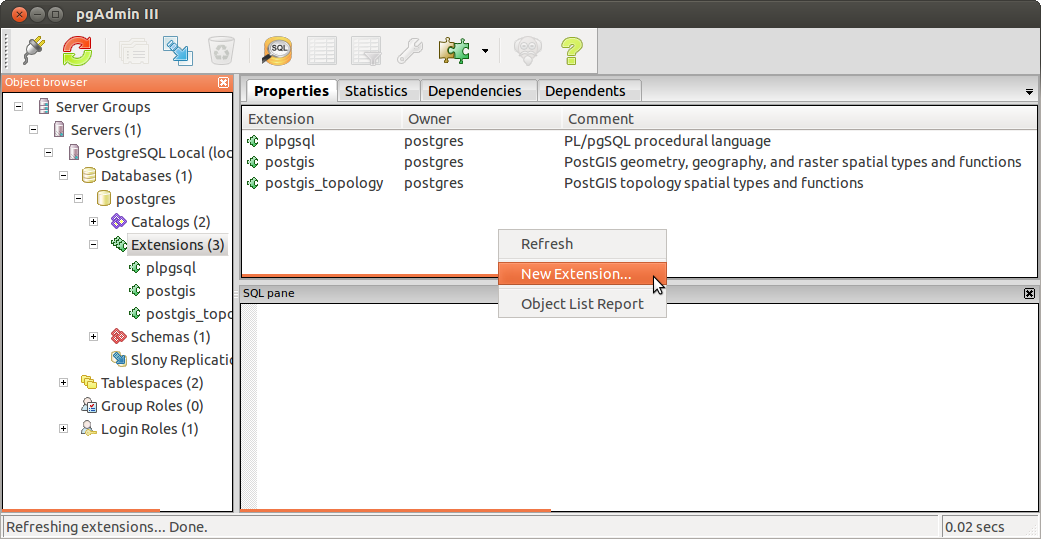The height and width of the screenshot is (539, 1041).
Task: Open the SQL query tool icon
Action: pyautogui.click(x=278, y=50)
